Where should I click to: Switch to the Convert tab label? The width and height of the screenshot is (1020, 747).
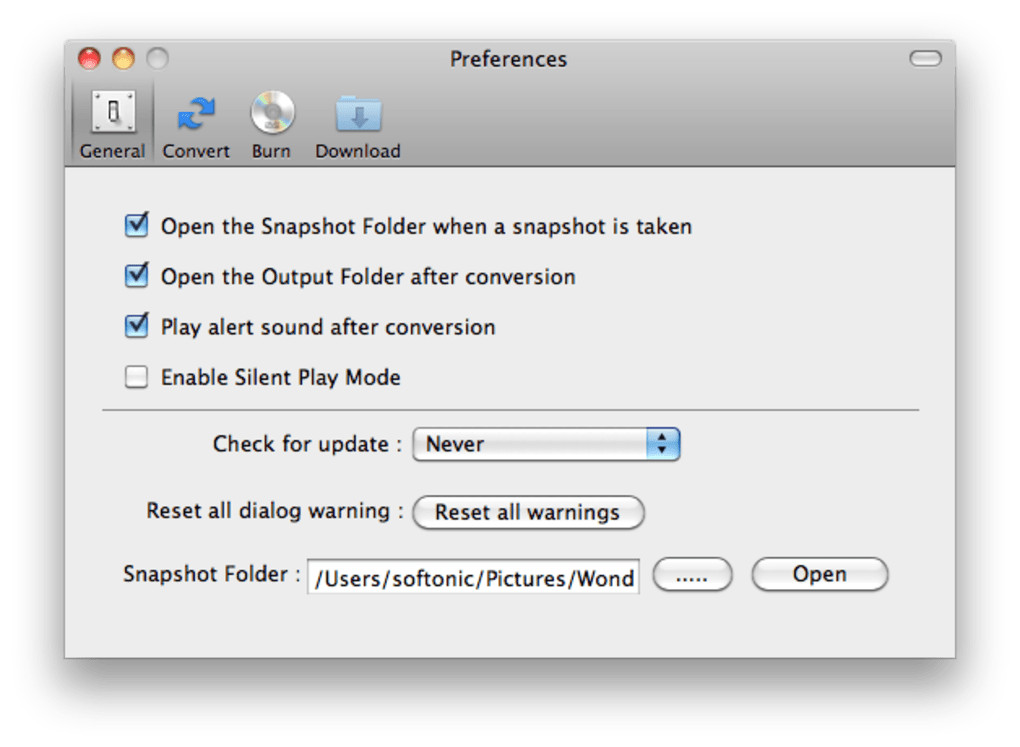coord(196,152)
